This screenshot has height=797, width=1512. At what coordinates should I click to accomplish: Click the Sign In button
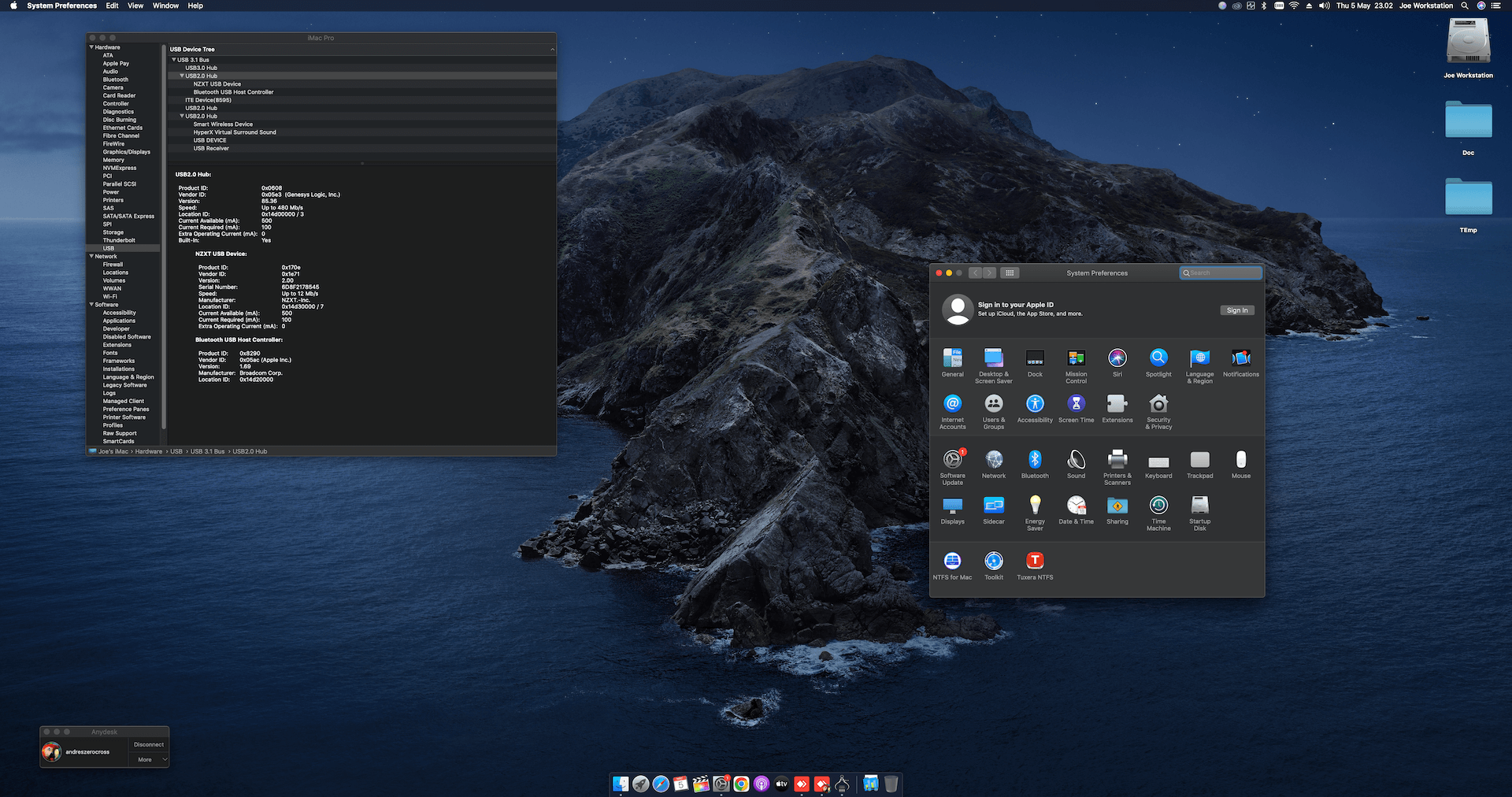(x=1236, y=310)
